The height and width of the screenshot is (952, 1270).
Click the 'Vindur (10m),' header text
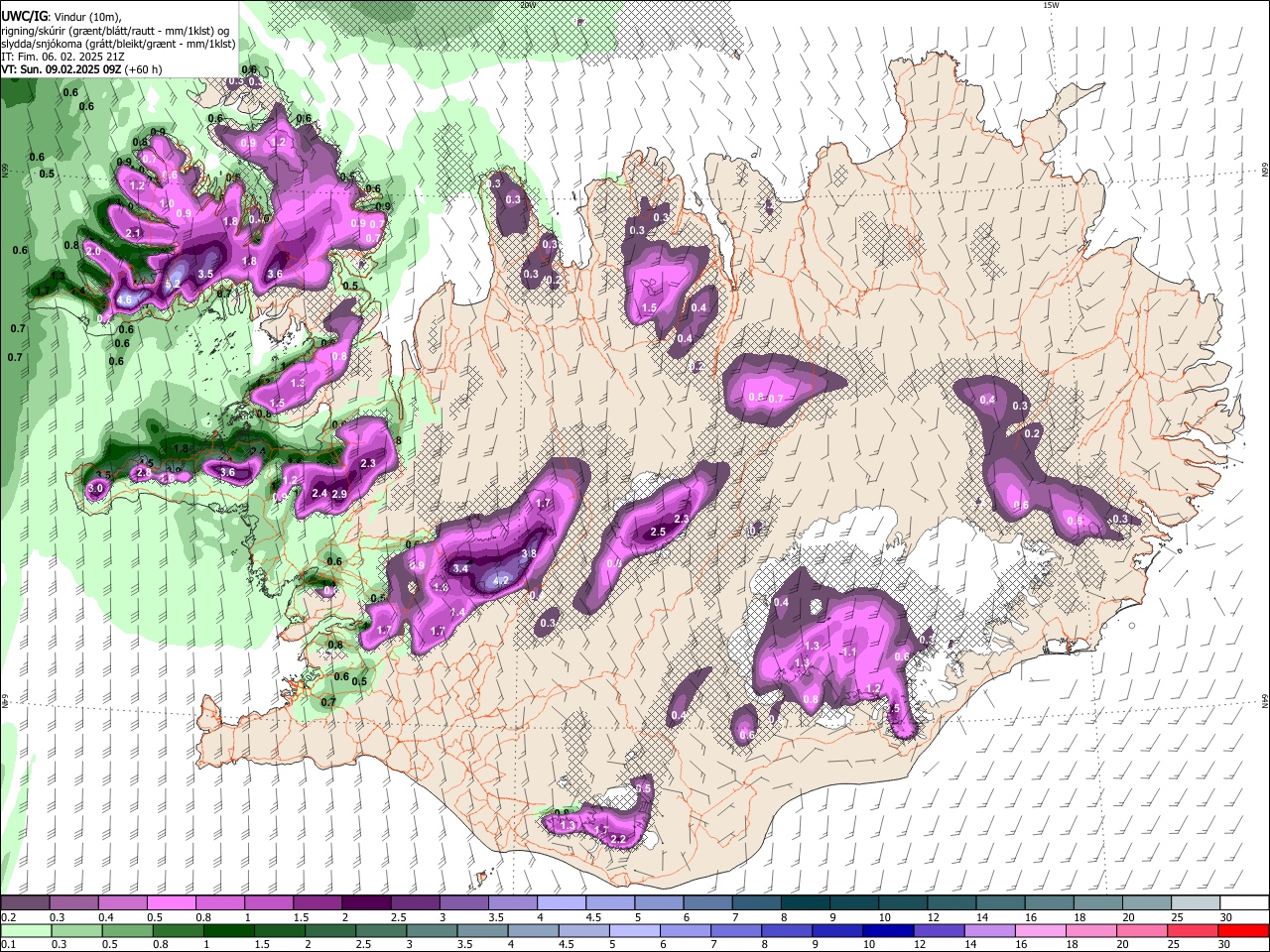click(x=85, y=17)
